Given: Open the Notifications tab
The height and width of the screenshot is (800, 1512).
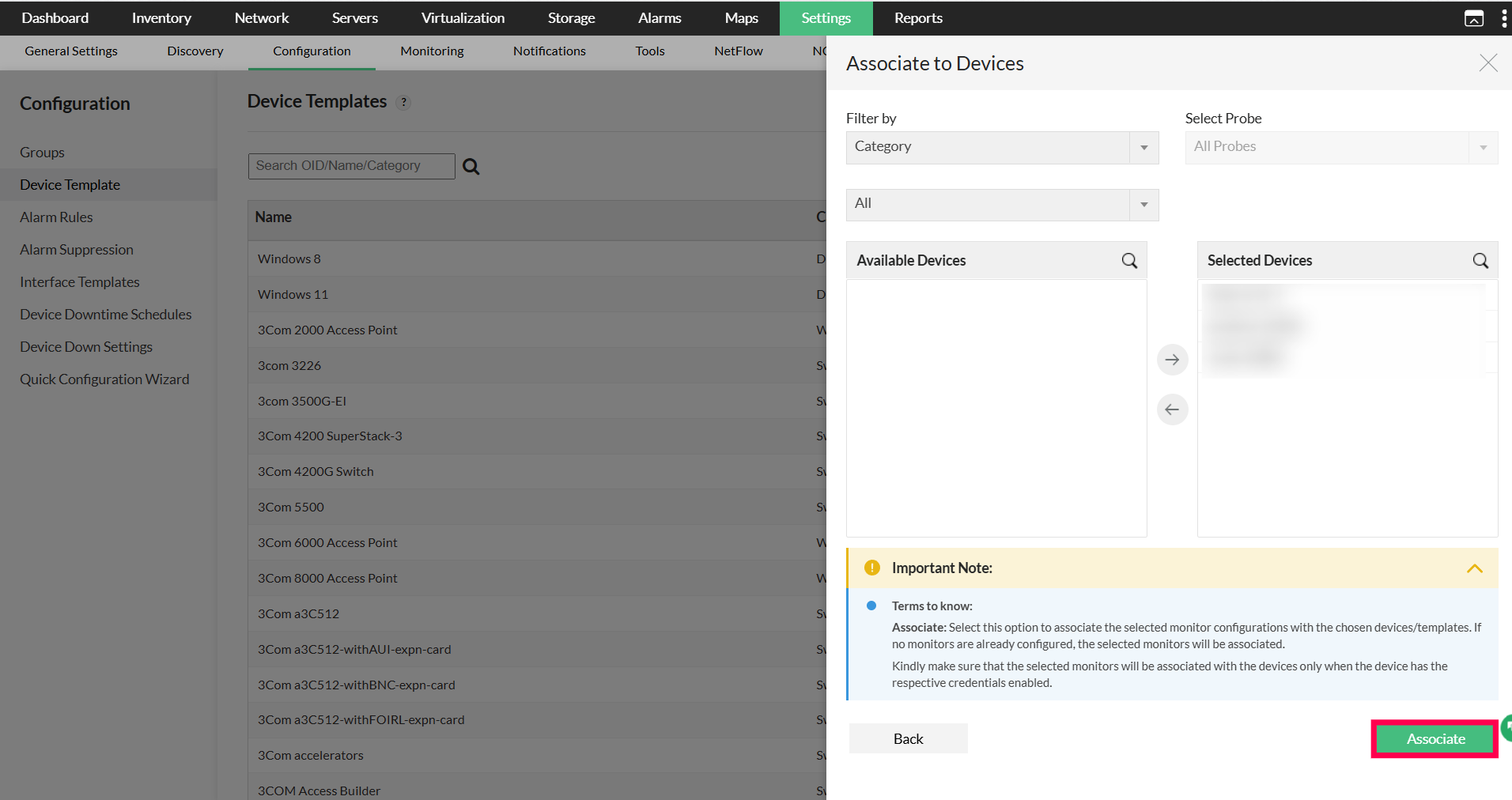Looking at the screenshot, I should 550,51.
